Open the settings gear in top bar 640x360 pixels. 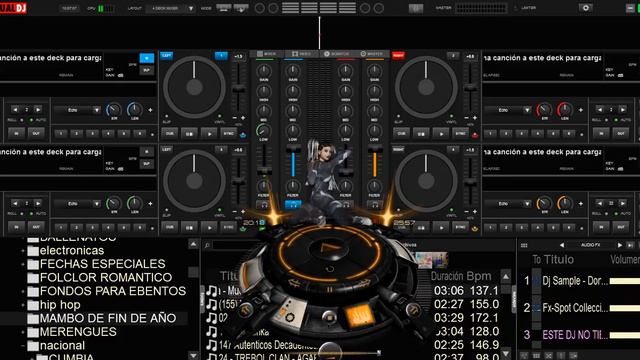tap(586, 8)
